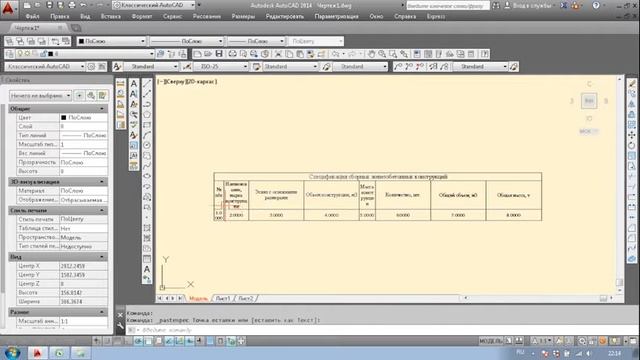Open the object selection dropdown in Properties
This screenshot has width=640, height=360.
click(x=40, y=96)
